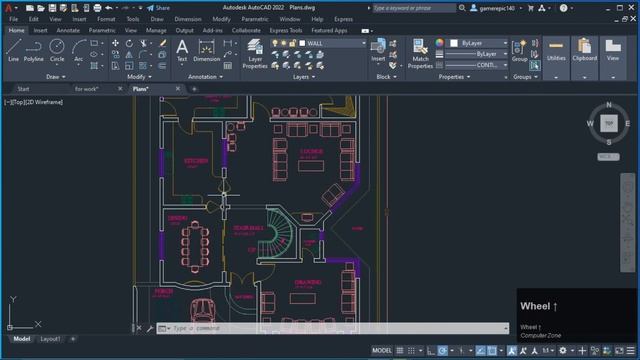Screen dimensions: 640x360
Task: Switch to the Manage ribbon tab
Action: coord(156,30)
